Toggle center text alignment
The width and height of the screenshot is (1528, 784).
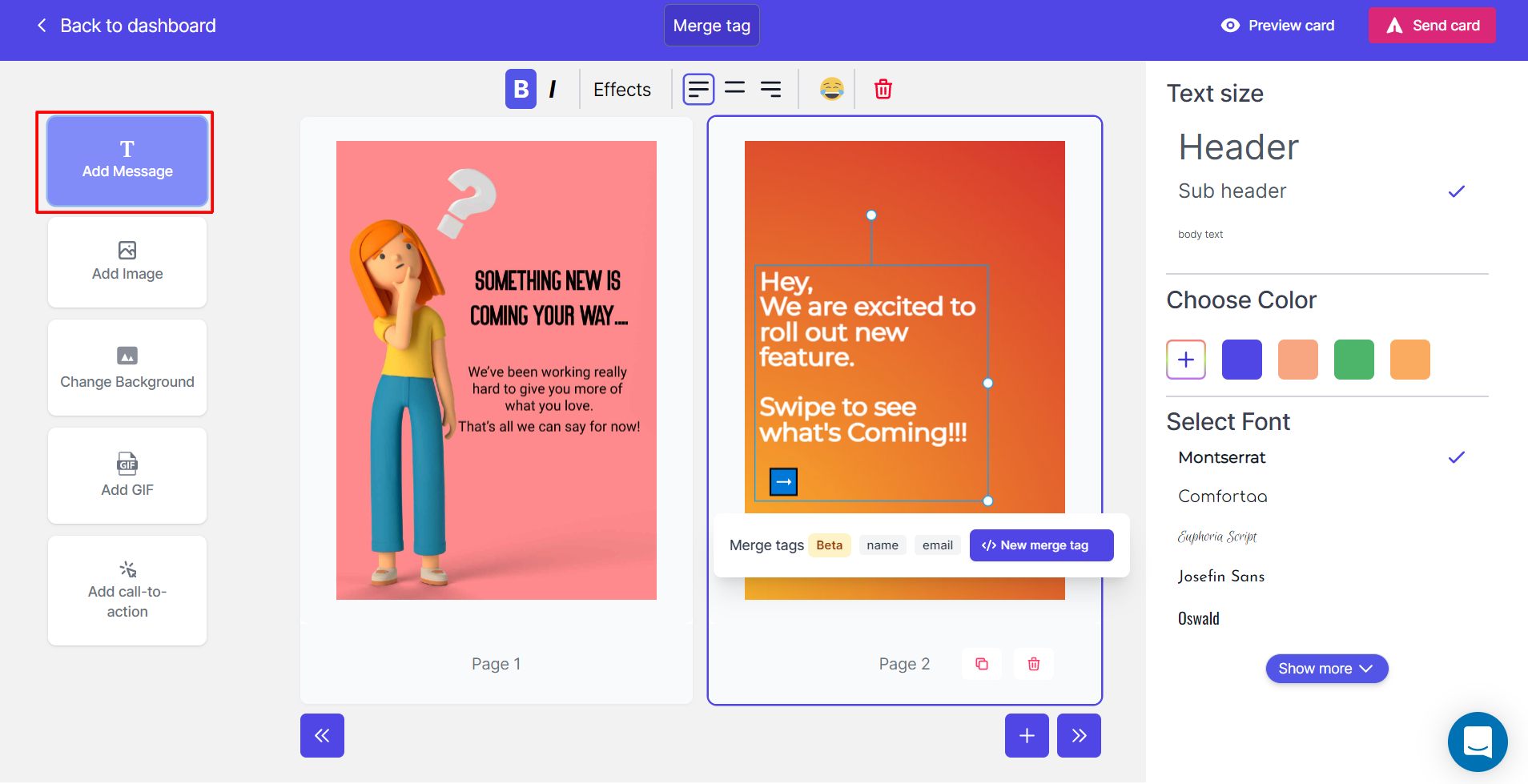(x=735, y=89)
